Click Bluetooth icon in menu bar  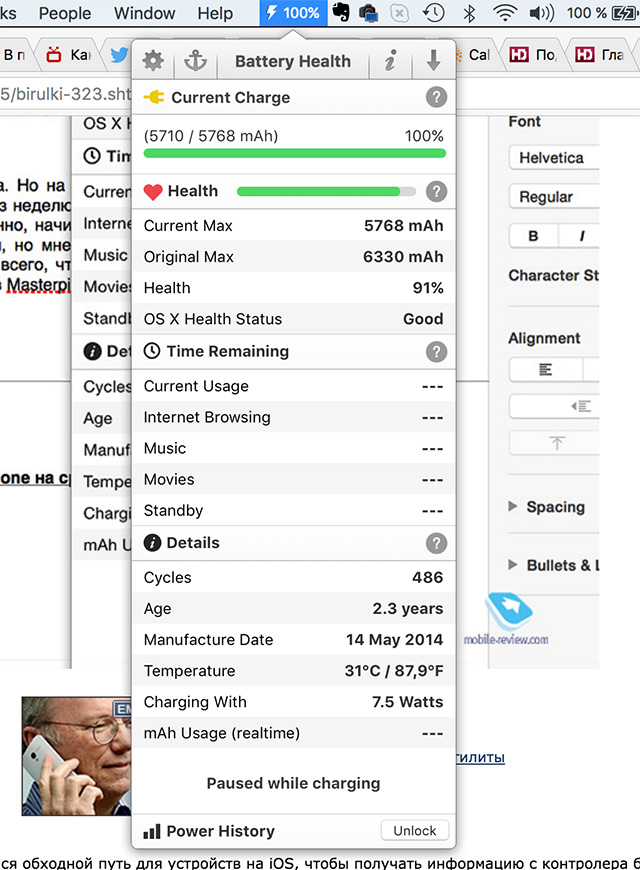pos(469,13)
